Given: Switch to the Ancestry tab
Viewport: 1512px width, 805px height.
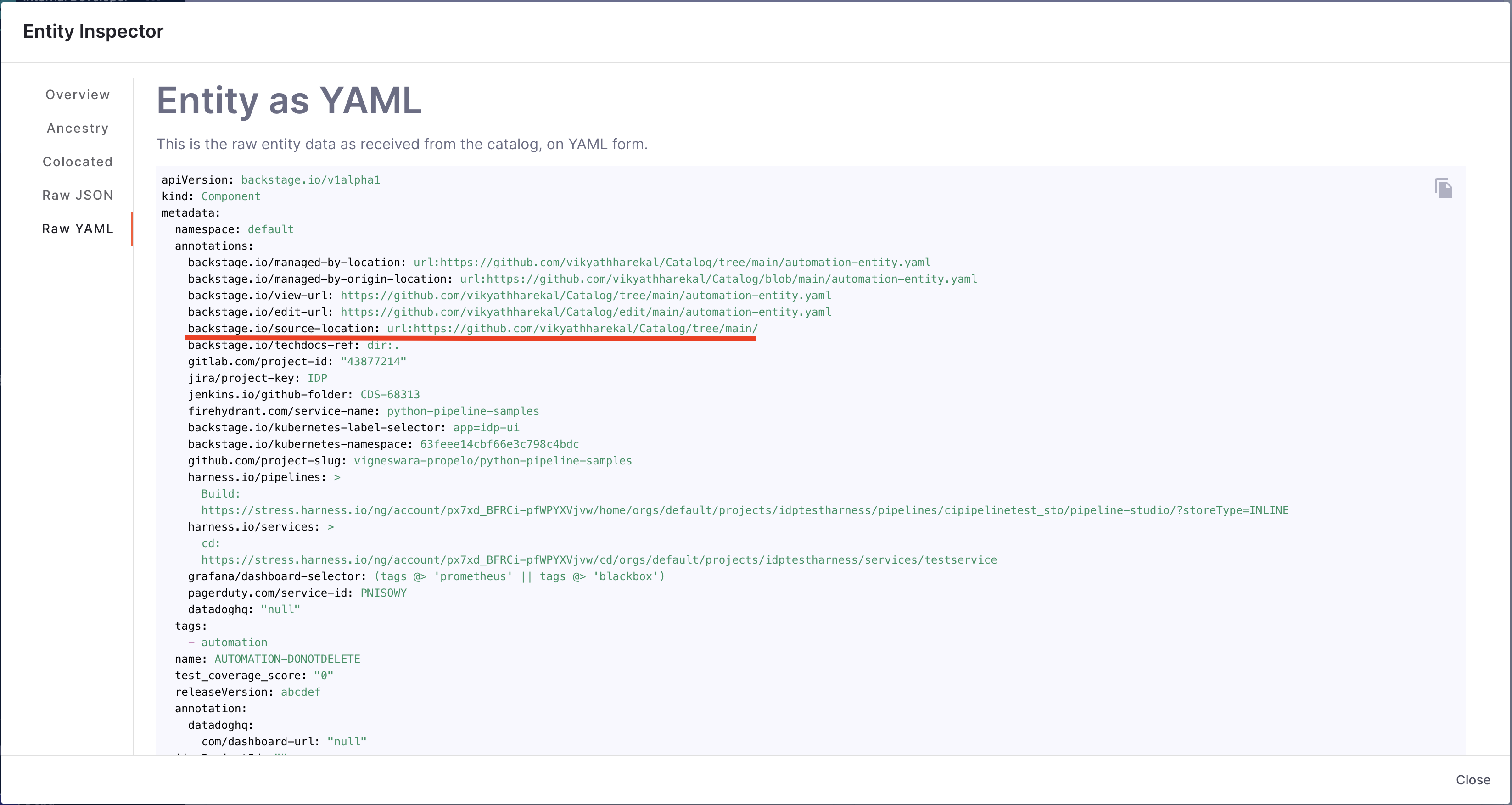Looking at the screenshot, I should point(78,128).
